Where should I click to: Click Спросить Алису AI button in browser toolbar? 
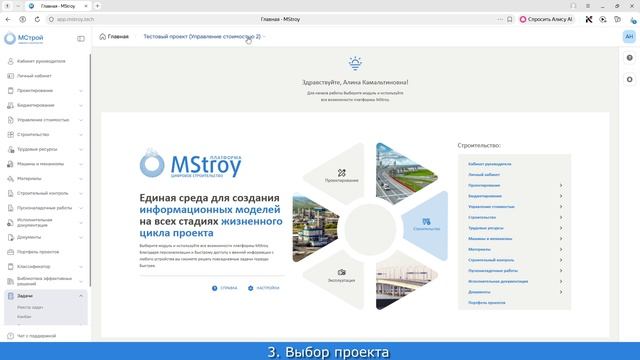pyautogui.click(x=546, y=19)
